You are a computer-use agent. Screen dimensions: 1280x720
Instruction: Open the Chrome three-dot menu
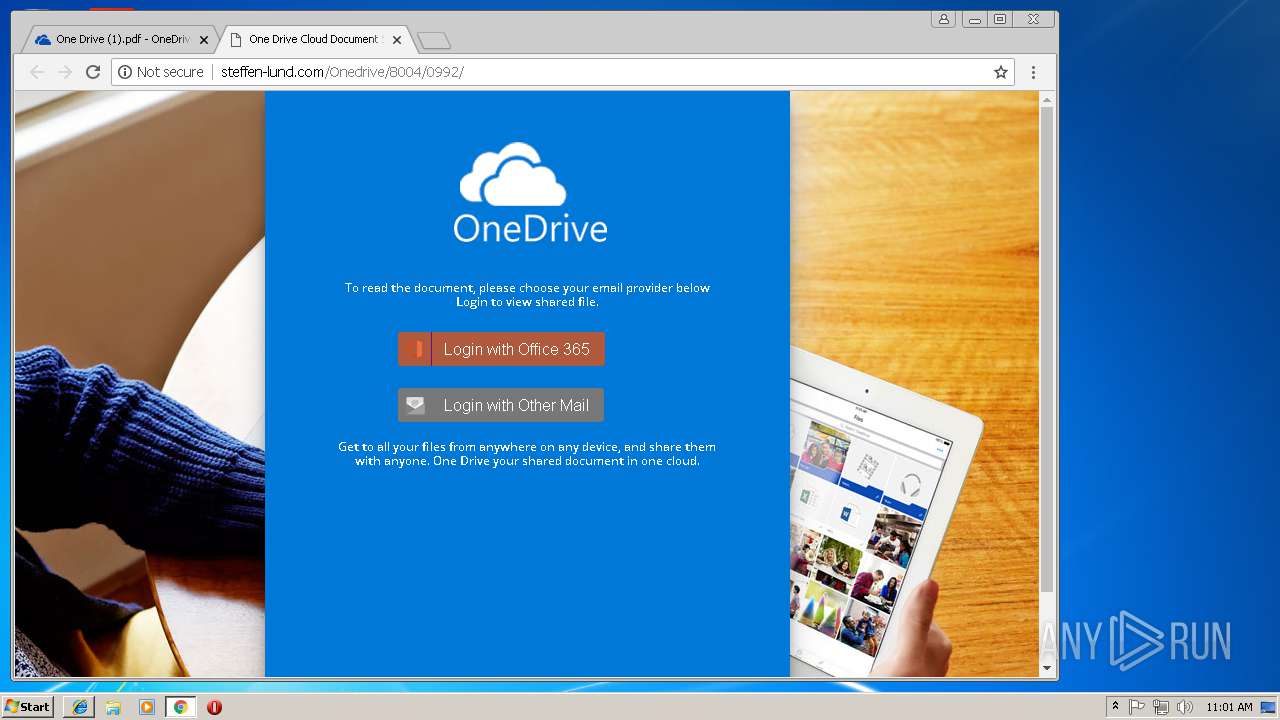pos(1033,72)
